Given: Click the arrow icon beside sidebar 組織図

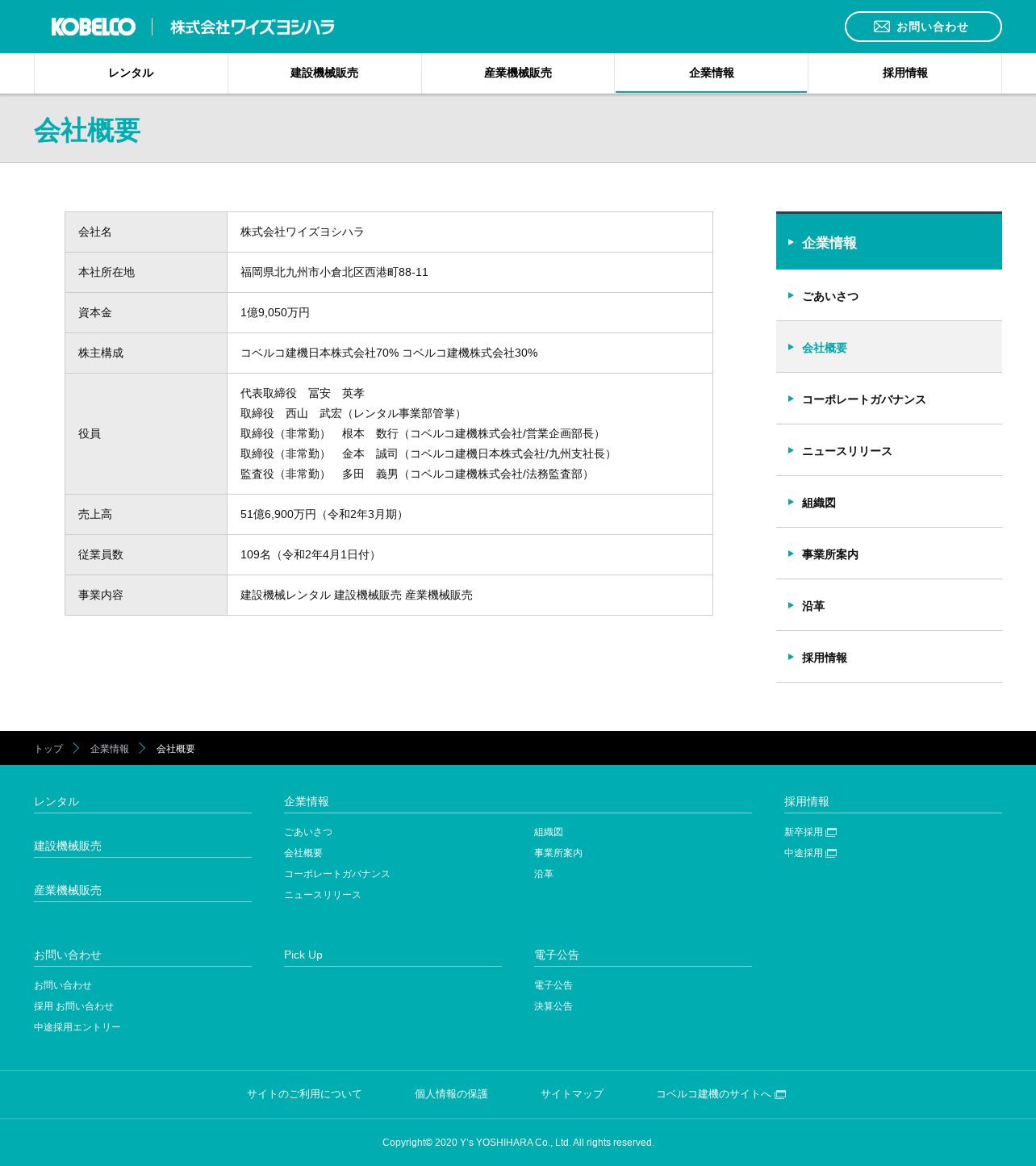Looking at the screenshot, I should [x=791, y=502].
